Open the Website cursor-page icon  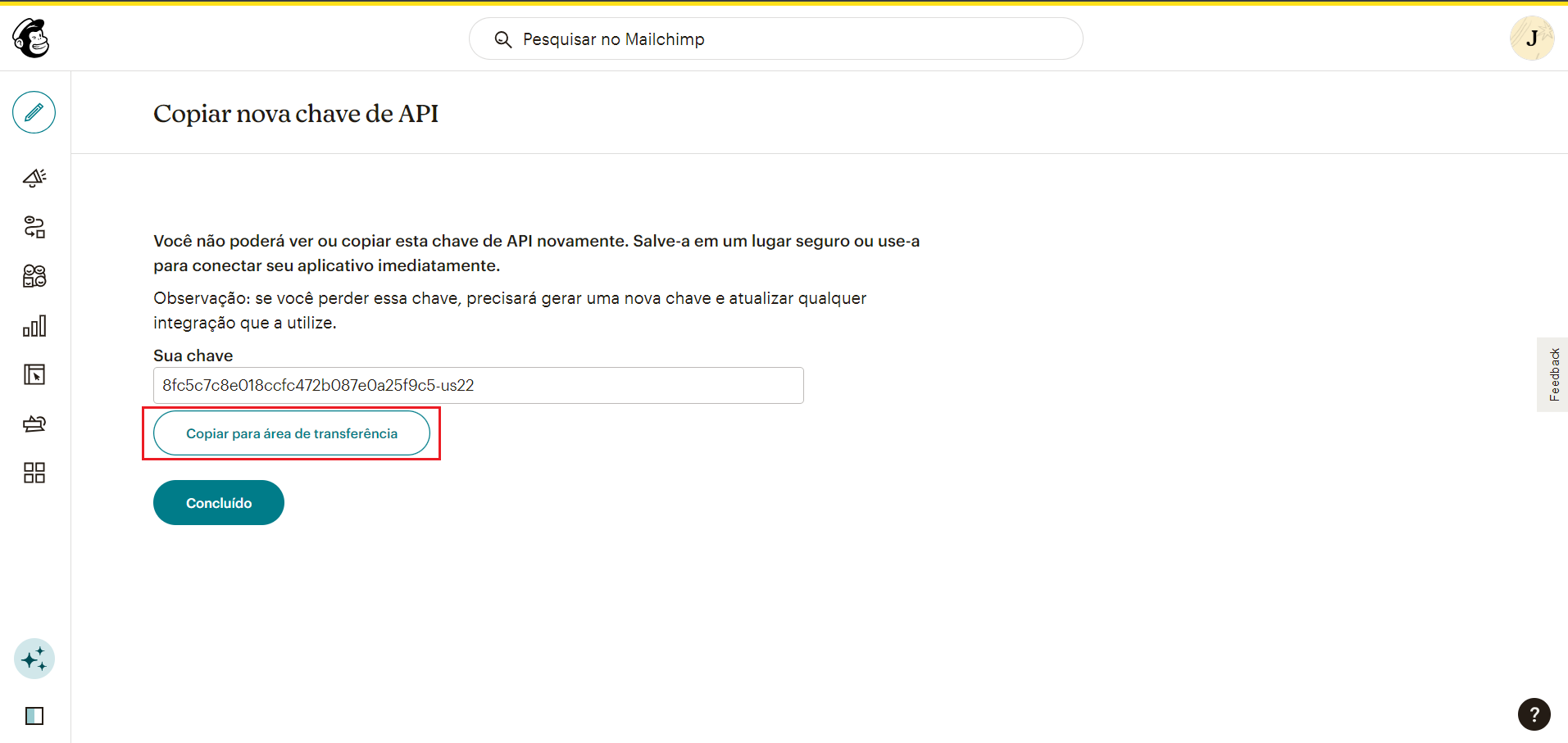34,374
